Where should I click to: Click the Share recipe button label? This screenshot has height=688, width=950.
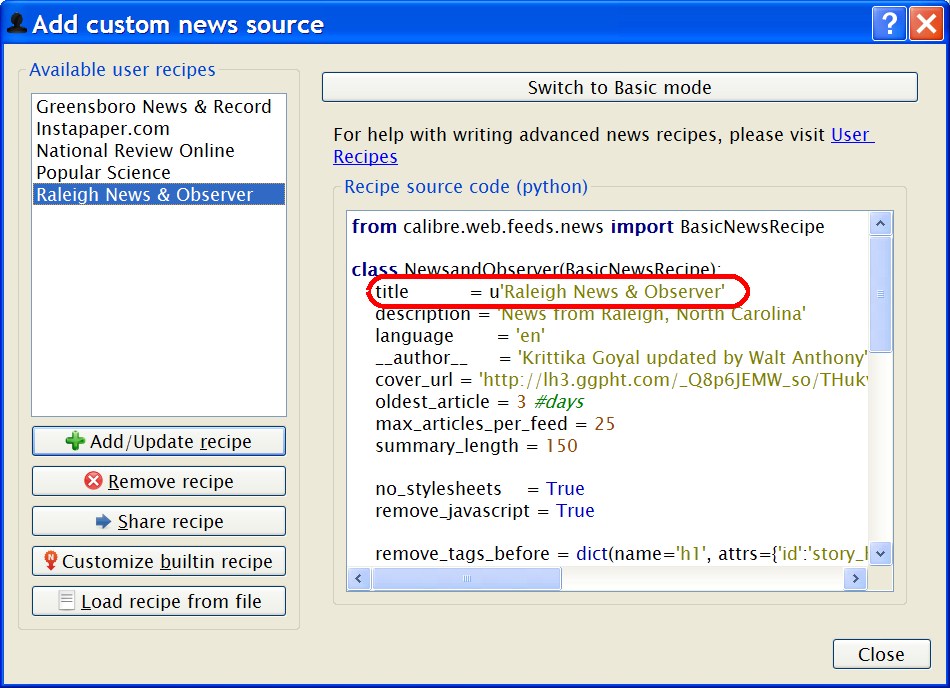pyautogui.click(x=171, y=521)
